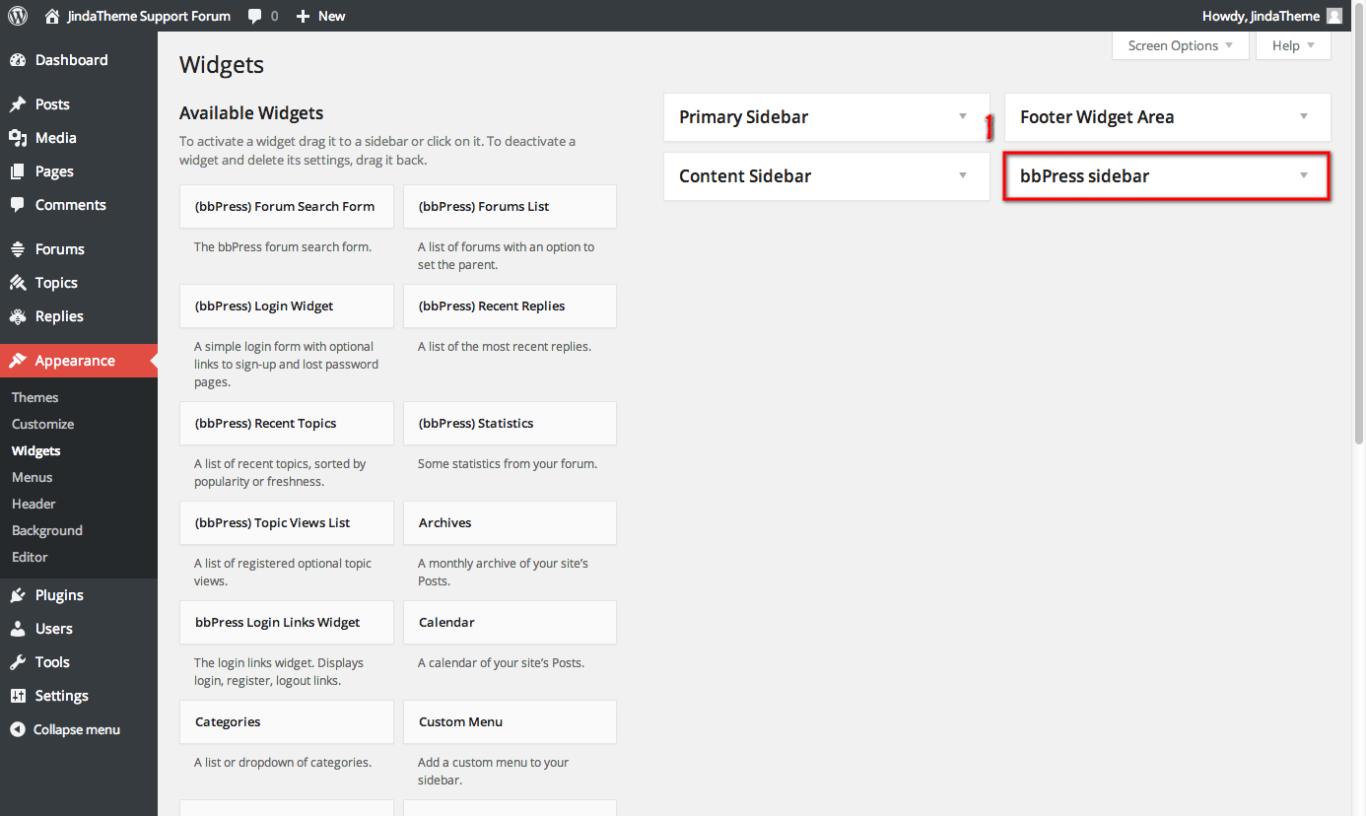Expand the Footer Widget Area arrow
The width and height of the screenshot is (1366, 816).
[1304, 116]
